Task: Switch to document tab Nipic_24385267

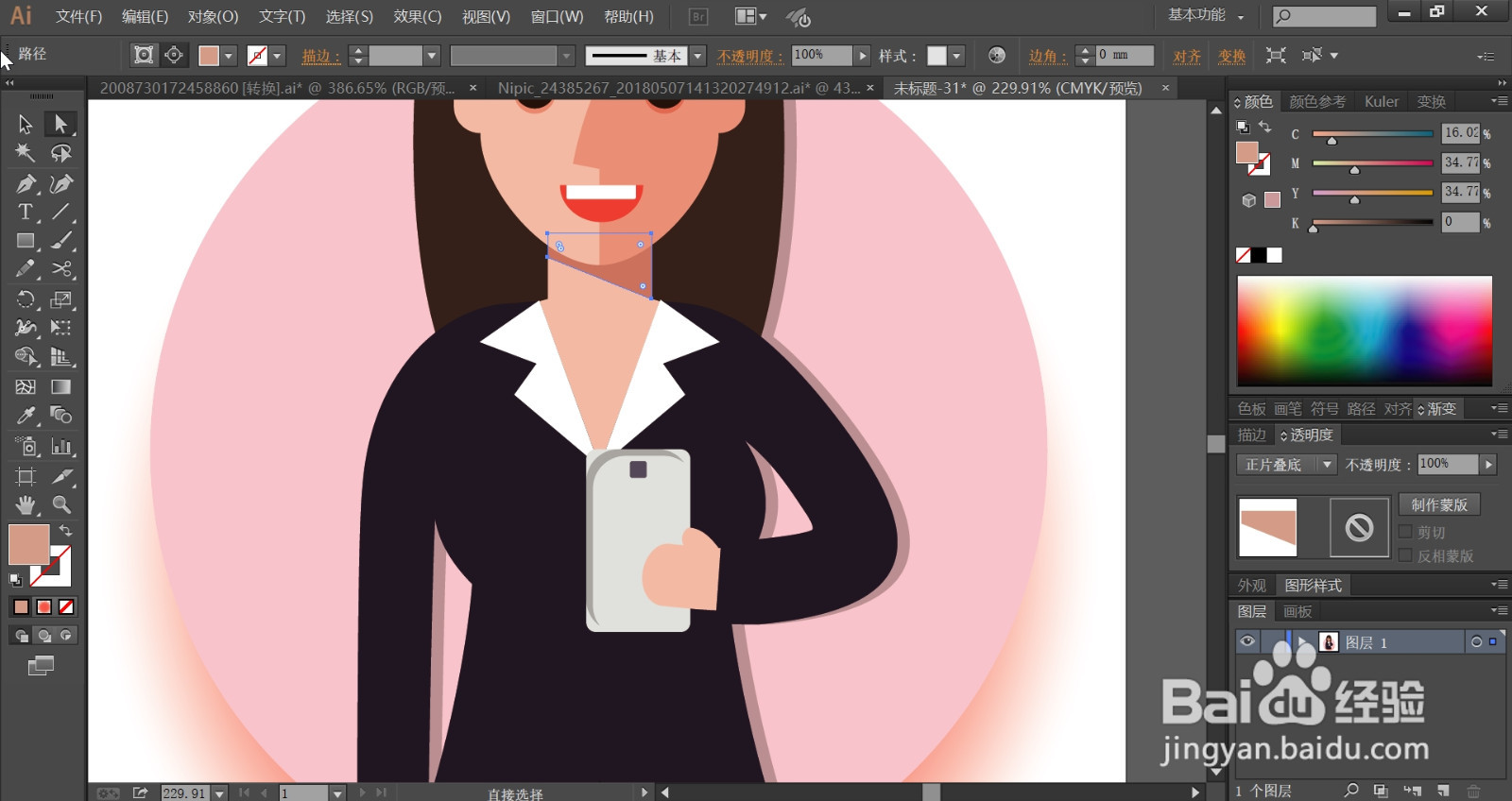Action: pyautogui.click(x=679, y=88)
